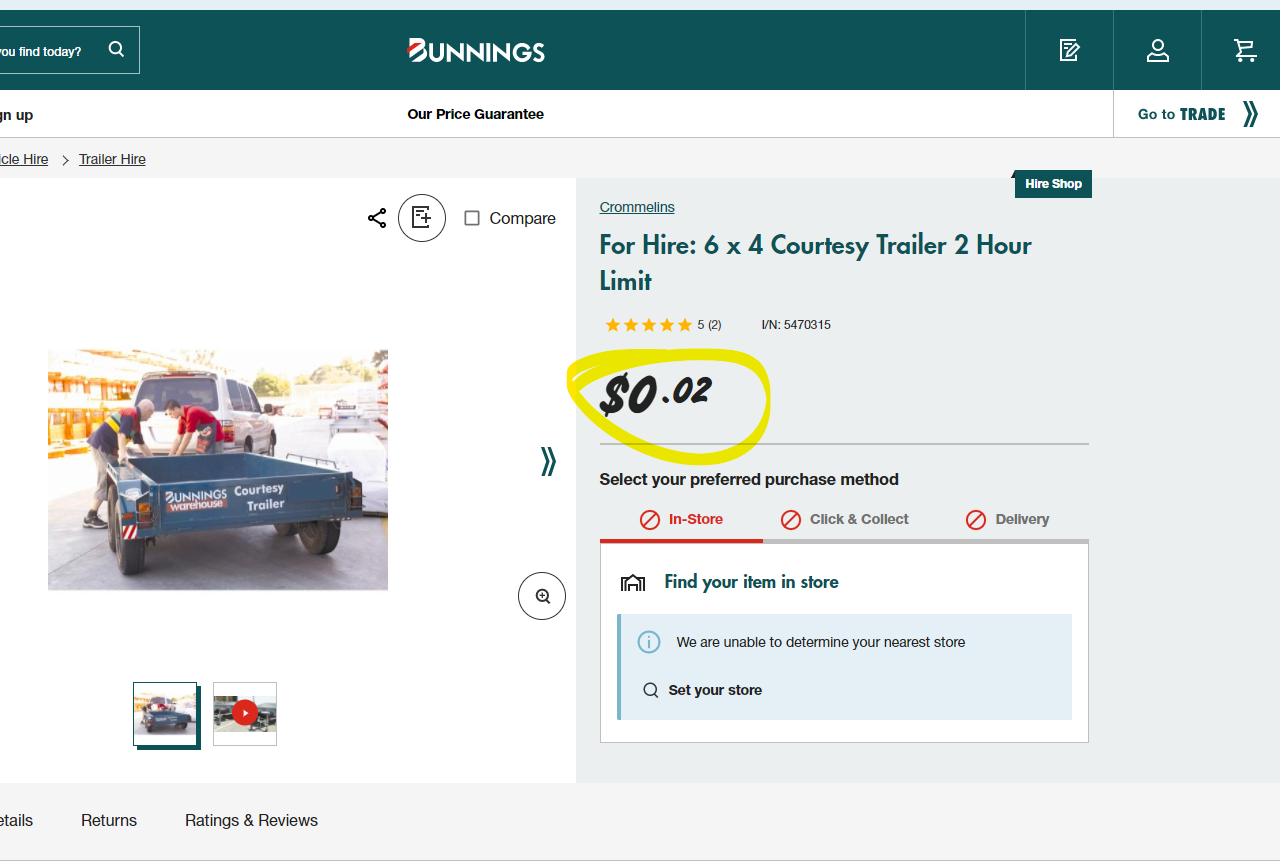
Task: Open the account profile icon
Action: [1157, 50]
